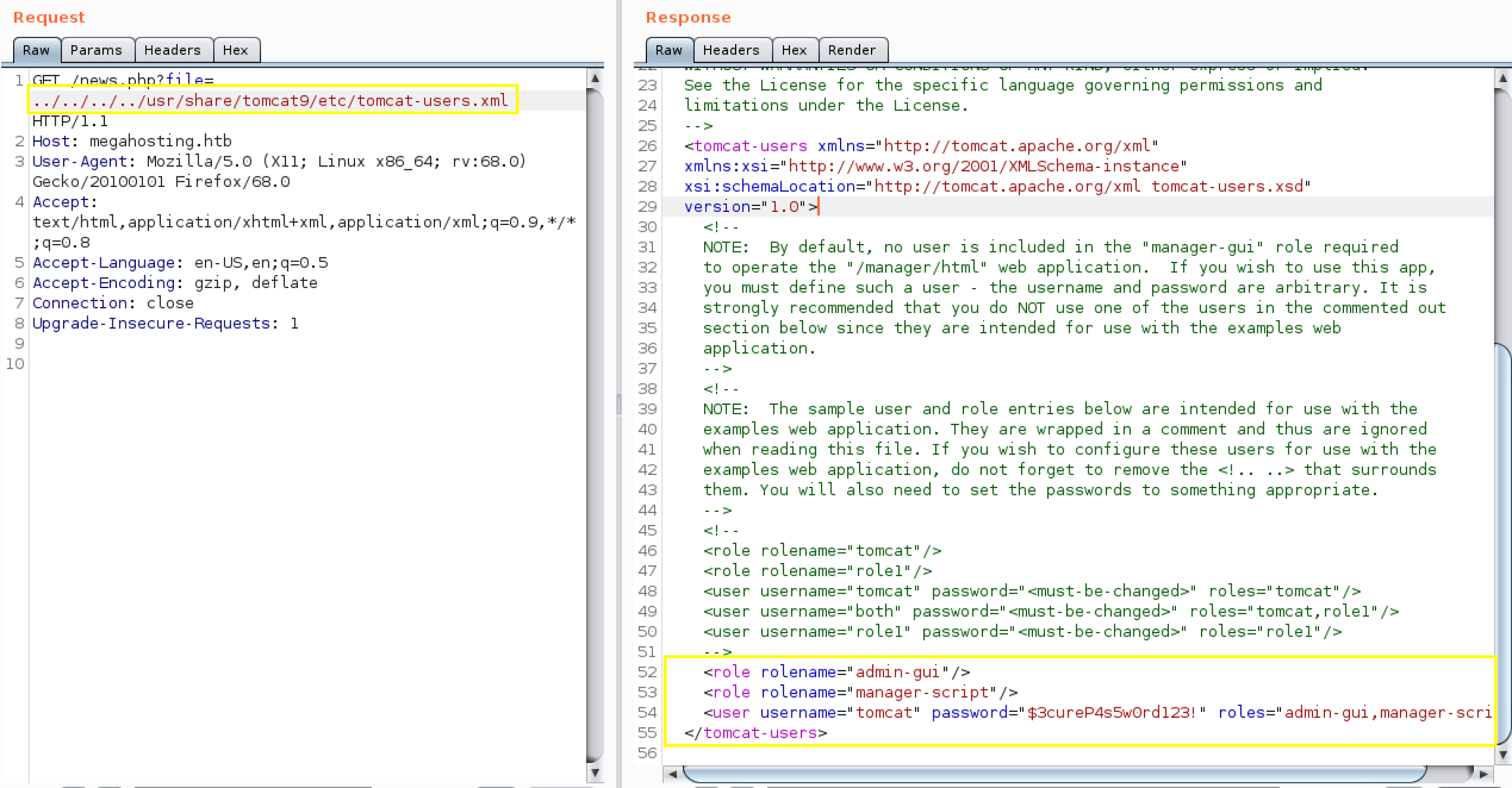Switch to Response Hex tab
The width and height of the screenshot is (1512, 788).
tap(794, 50)
